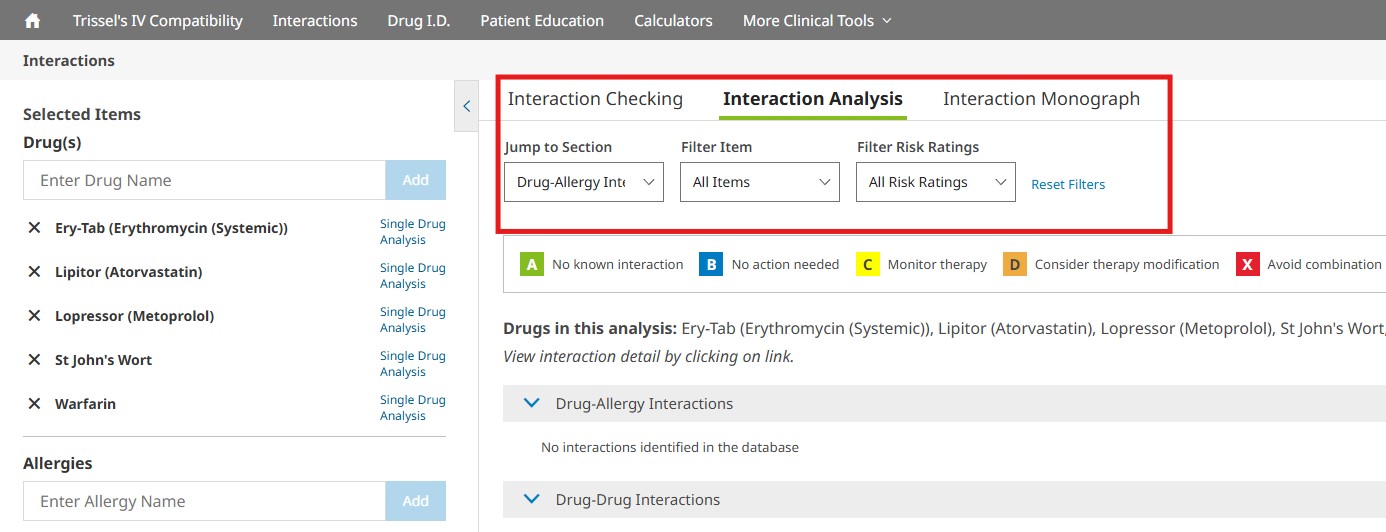Expand the Filter Risk Ratings dropdown
This screenshot has width=1386, height=532.
tap(936, 182)
